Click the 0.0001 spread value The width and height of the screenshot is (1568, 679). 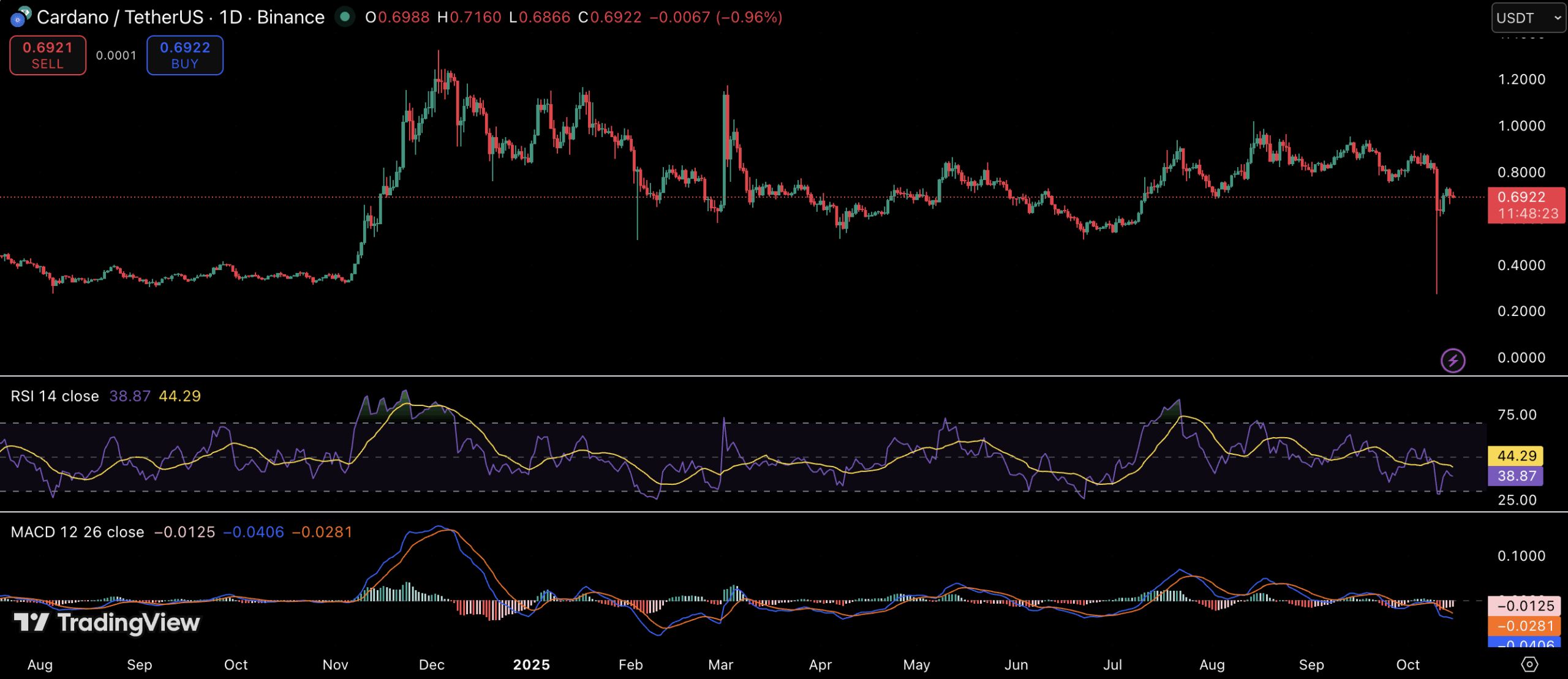pos(116,56)
